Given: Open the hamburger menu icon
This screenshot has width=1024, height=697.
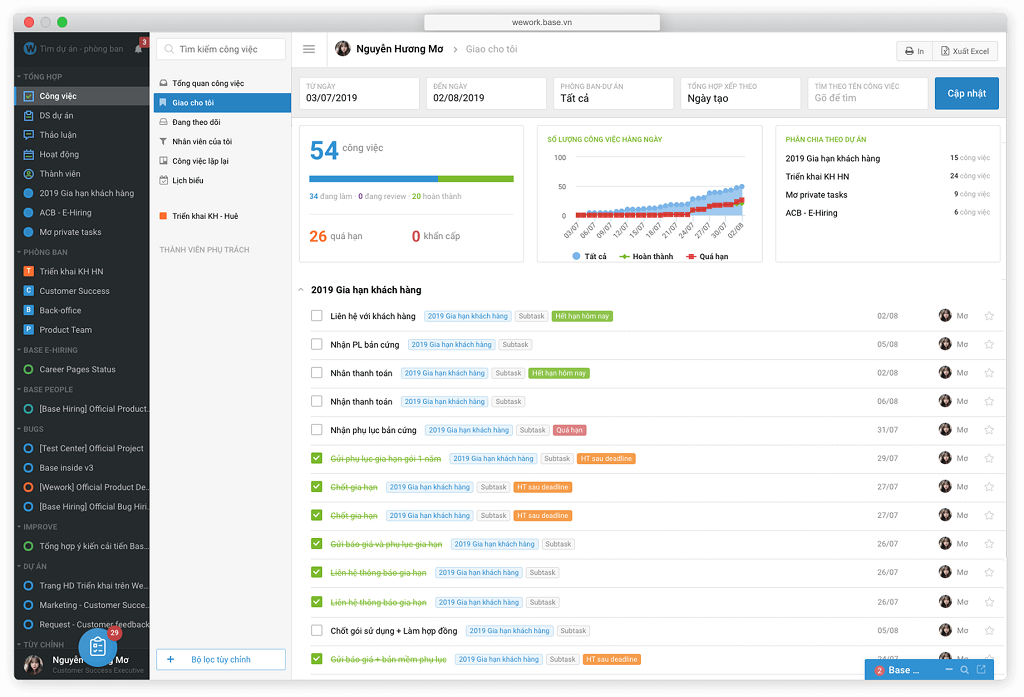Looking at the screenshot, I should [x=309, y=49].
